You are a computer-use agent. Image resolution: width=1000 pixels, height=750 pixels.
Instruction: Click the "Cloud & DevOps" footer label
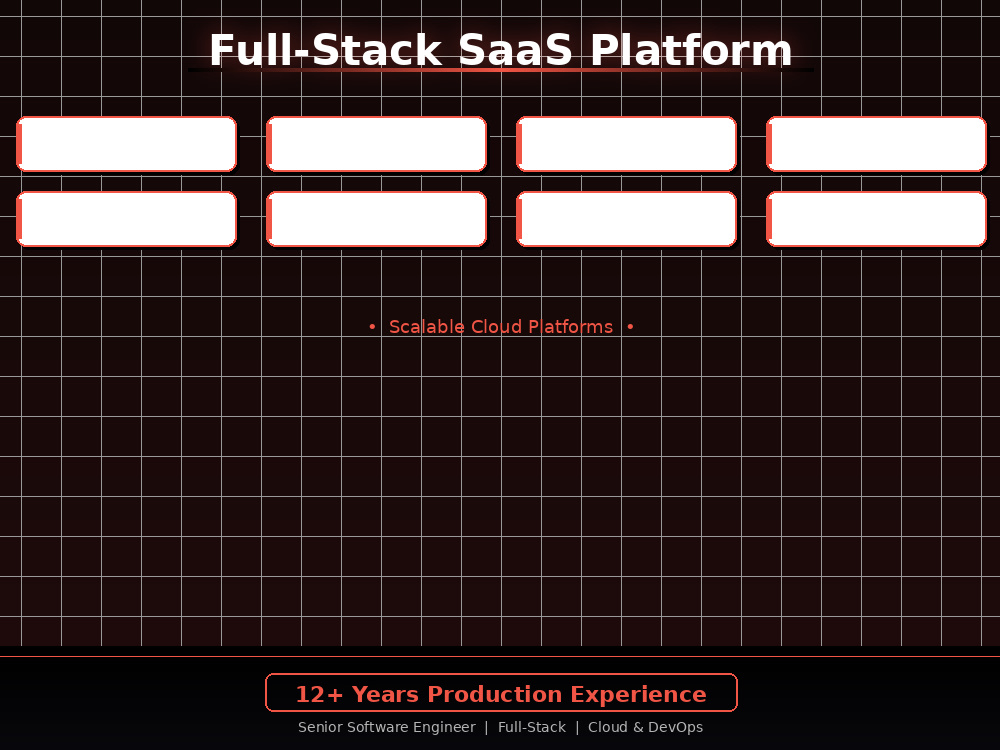[x=645, y=727]
